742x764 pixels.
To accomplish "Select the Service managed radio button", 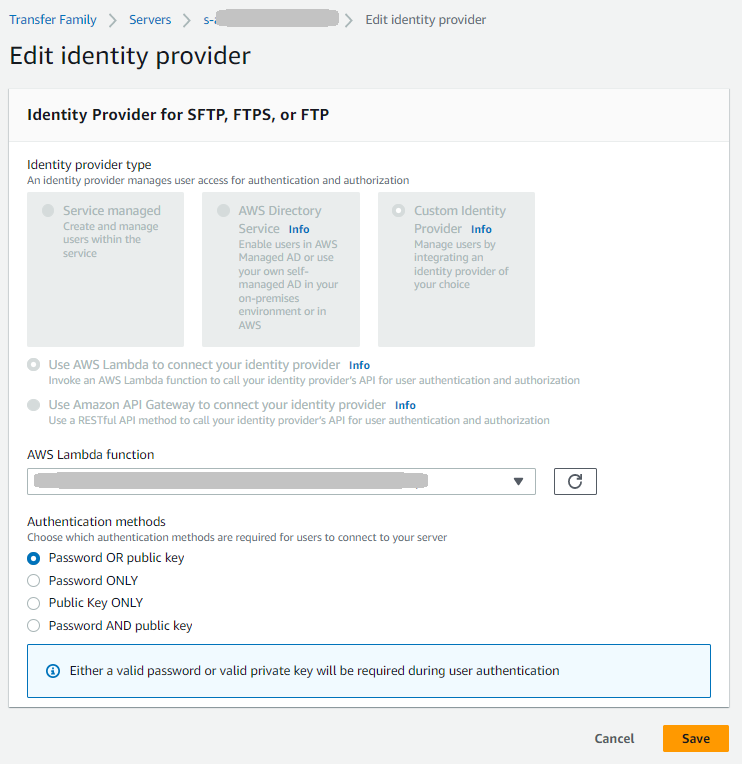I will coord(48,211).
